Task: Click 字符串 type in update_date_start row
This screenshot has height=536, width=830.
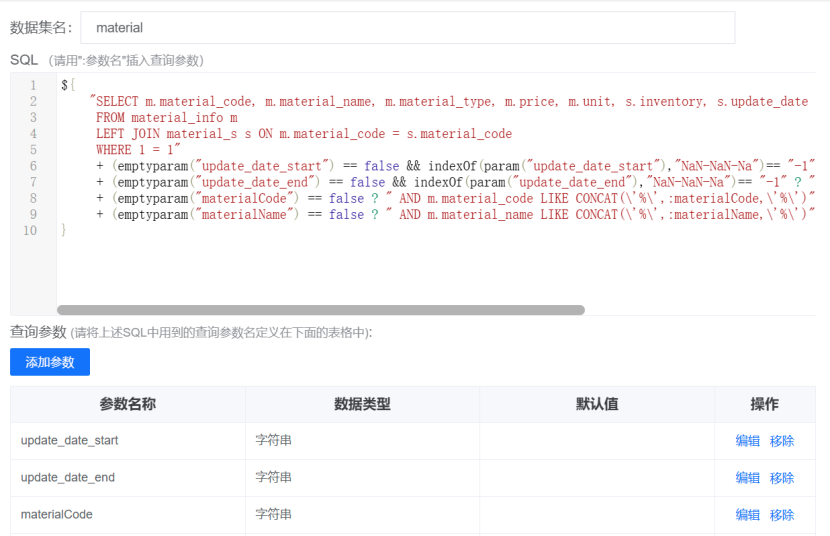Action: click(273, 440)
